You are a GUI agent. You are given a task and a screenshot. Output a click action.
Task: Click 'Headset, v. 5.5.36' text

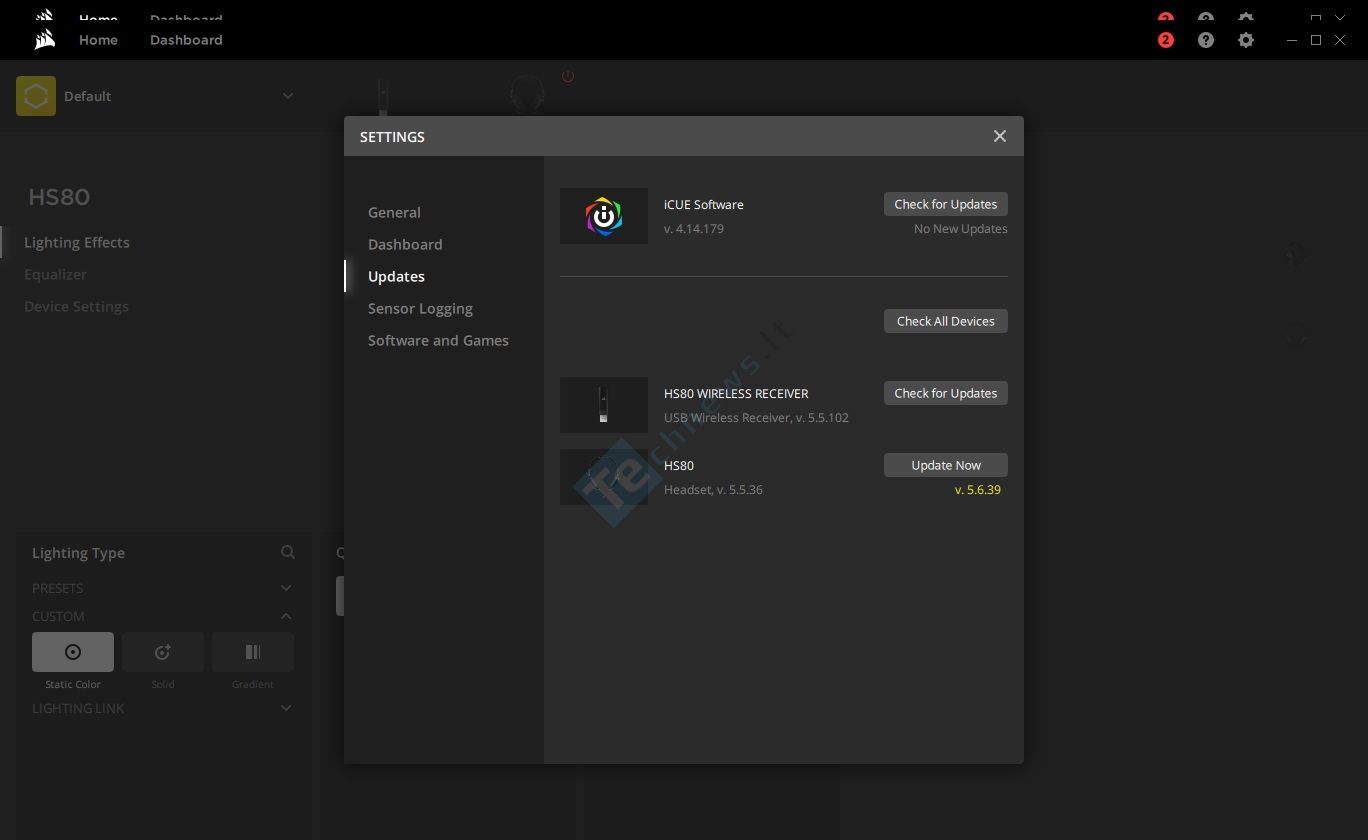pyautogui.click(x=713, y=490)
